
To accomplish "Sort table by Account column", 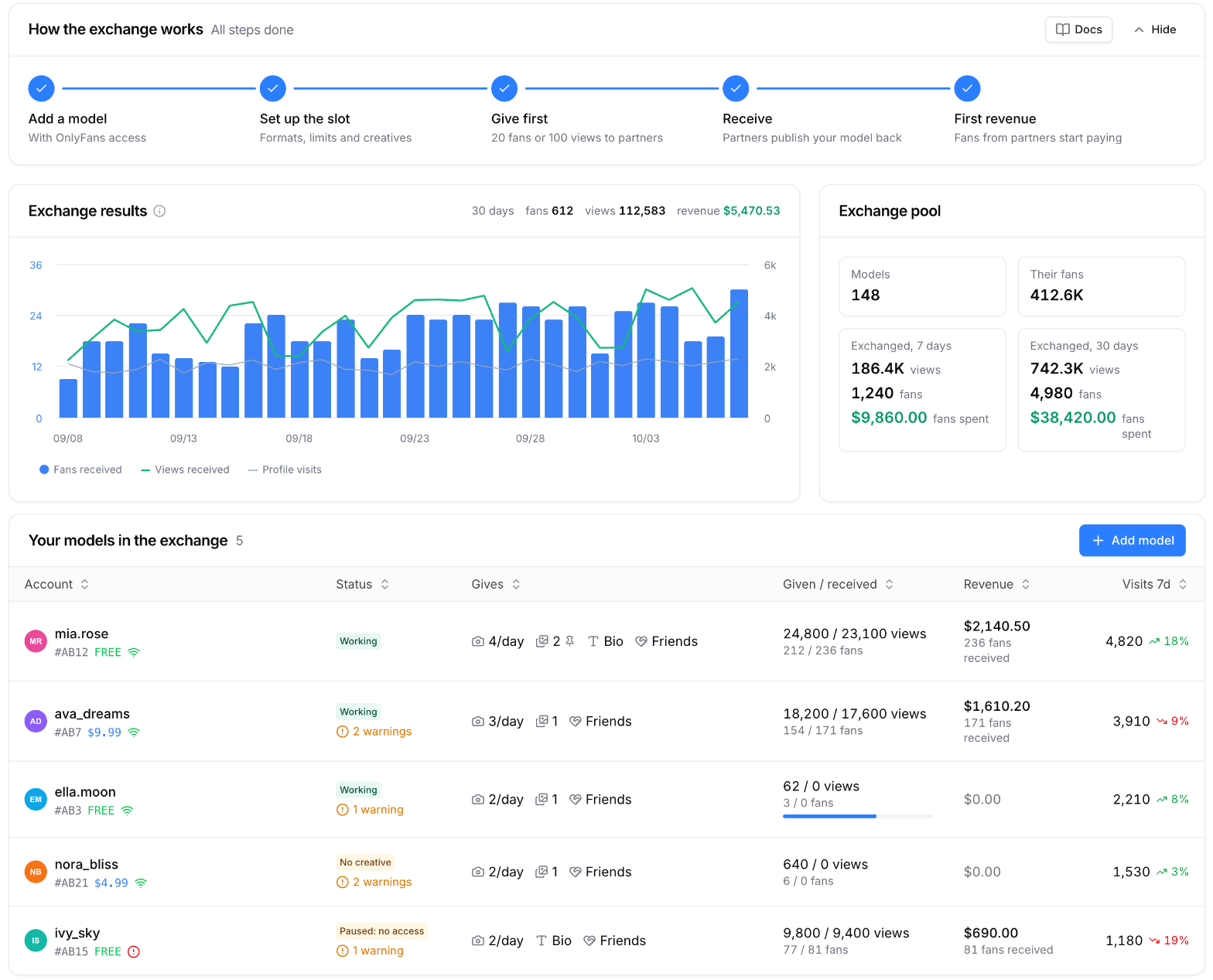I will click(x=56, y=585).
